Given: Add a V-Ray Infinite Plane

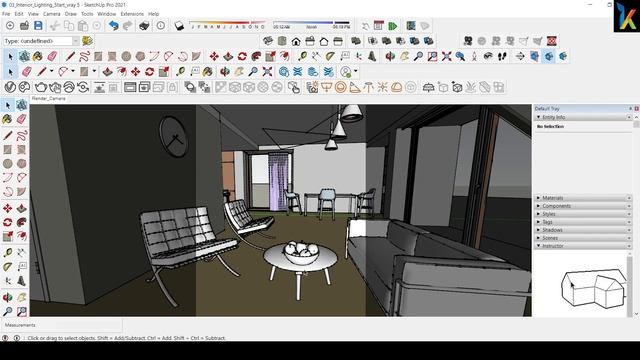Looking at the screenshot, I should [x=428, y=87].
